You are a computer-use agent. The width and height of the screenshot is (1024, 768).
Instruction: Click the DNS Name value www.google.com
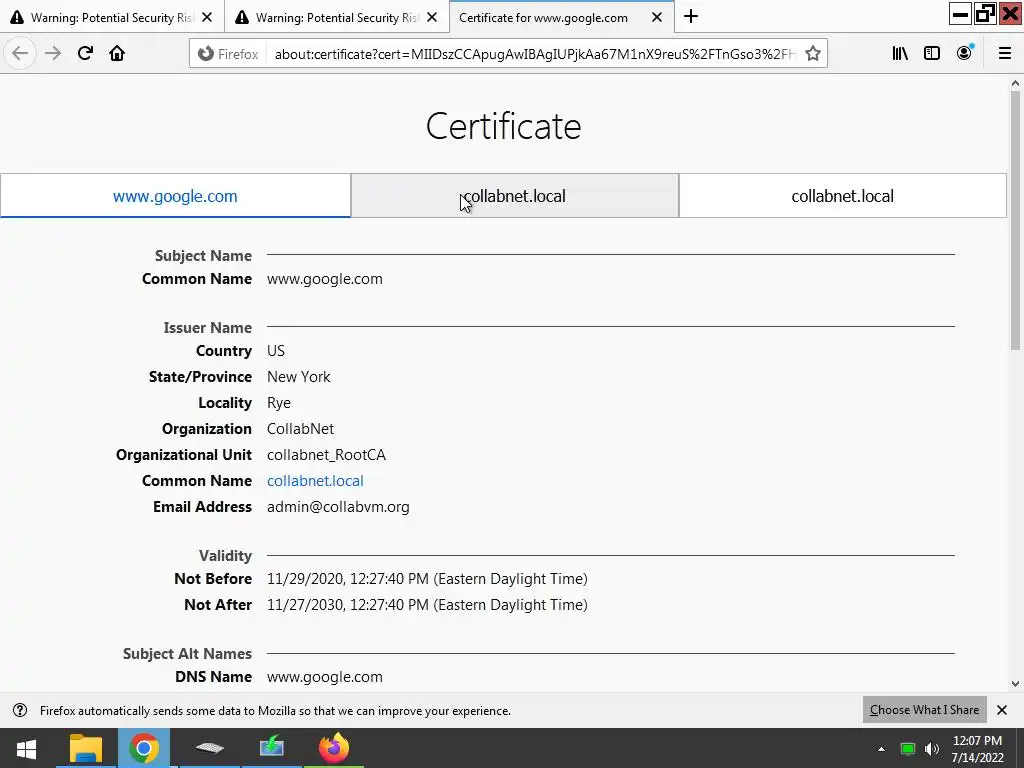325,677
